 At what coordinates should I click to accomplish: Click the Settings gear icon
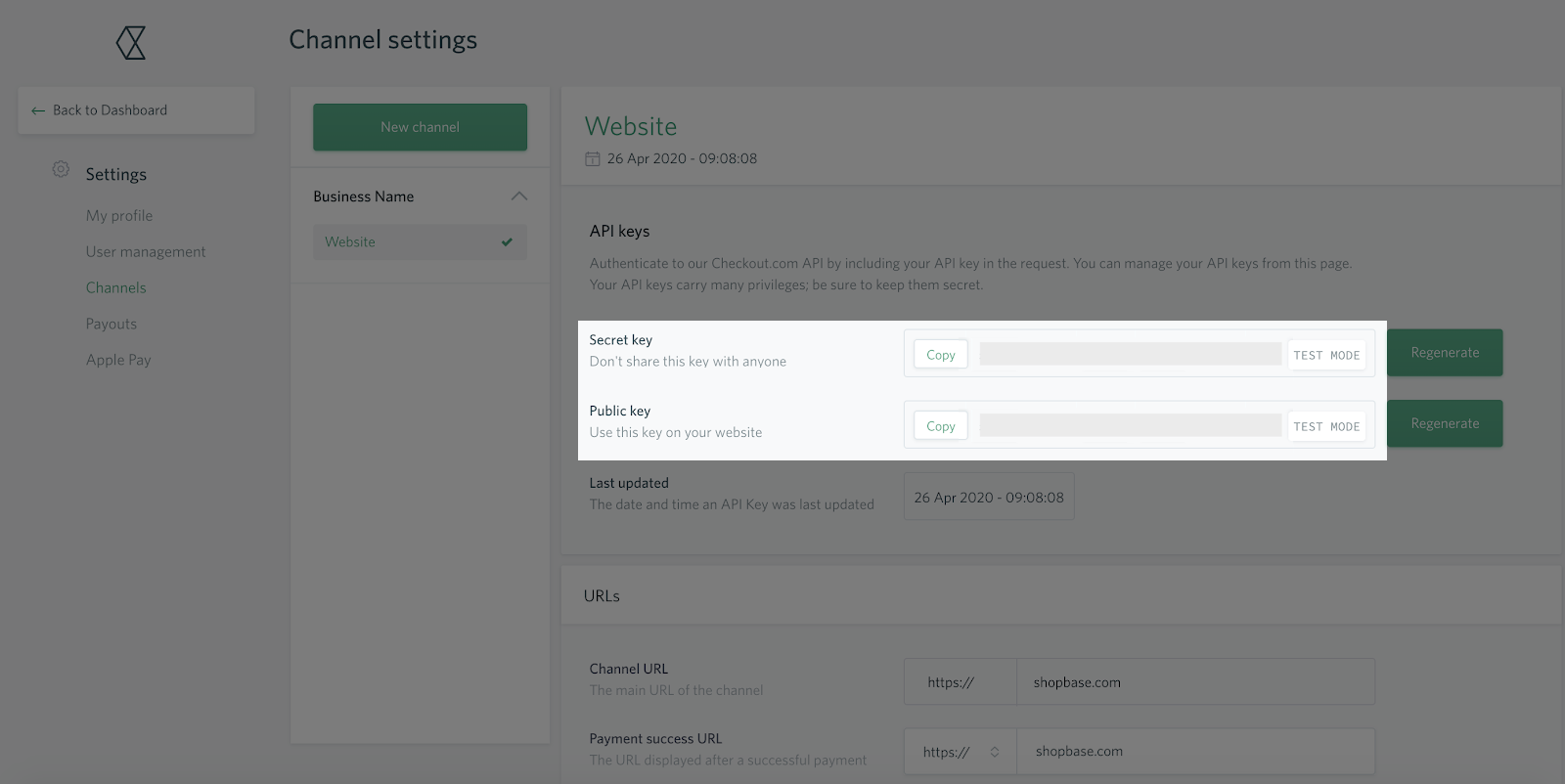[61, 169]
